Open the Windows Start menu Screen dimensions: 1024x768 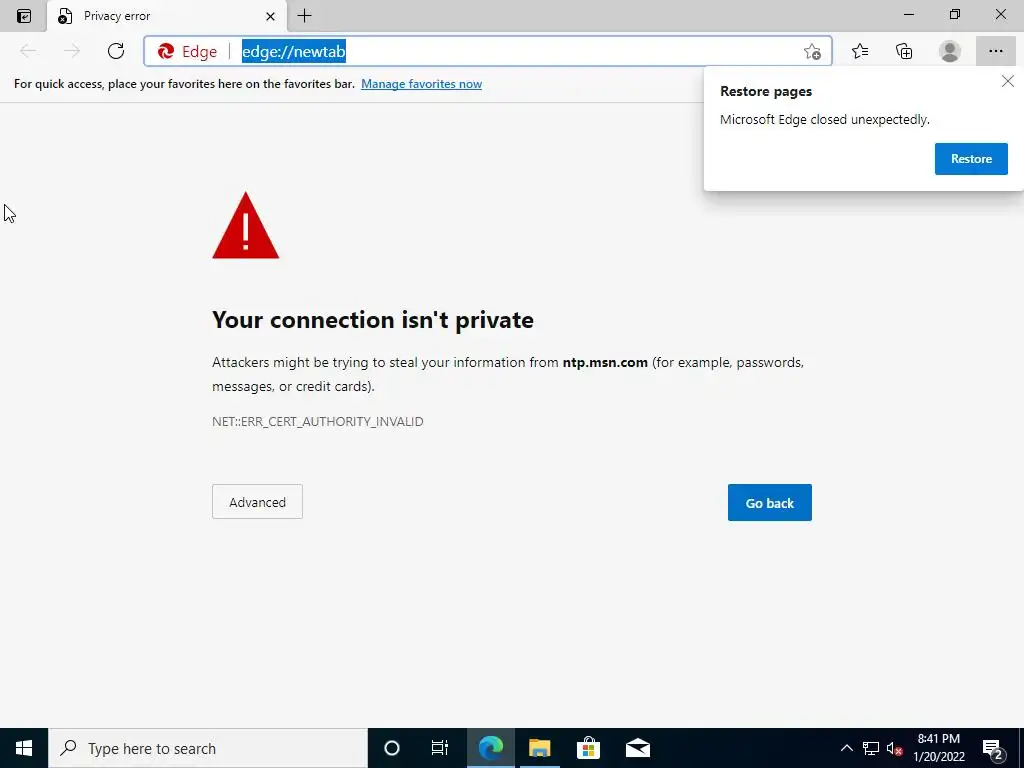point(24,748)
